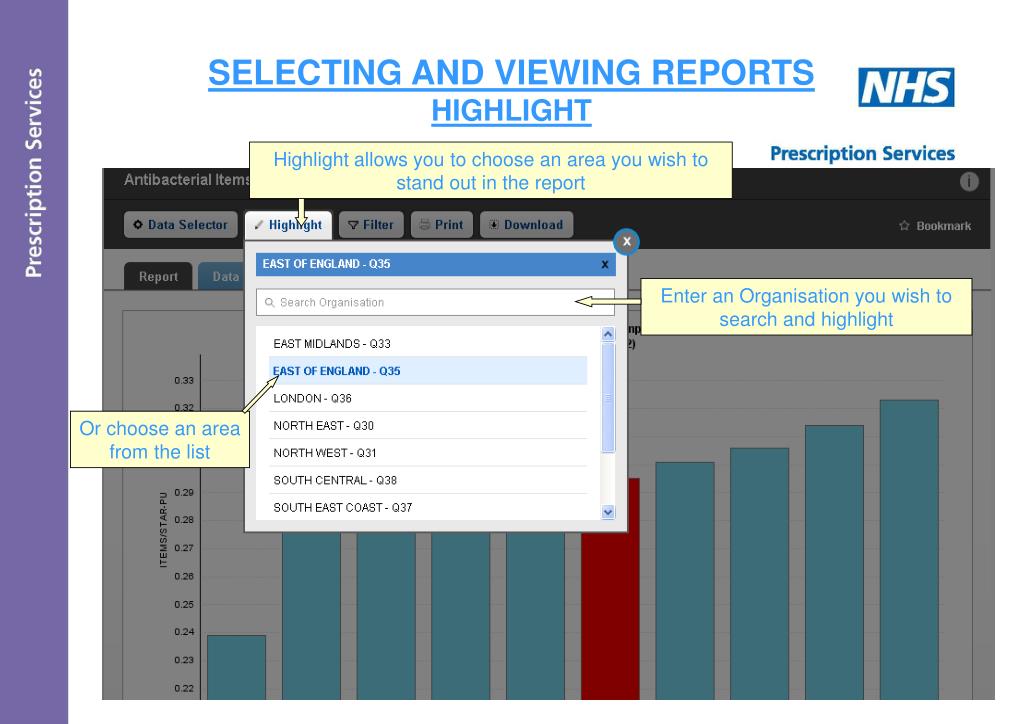Download the report data

tap(526, 225)
